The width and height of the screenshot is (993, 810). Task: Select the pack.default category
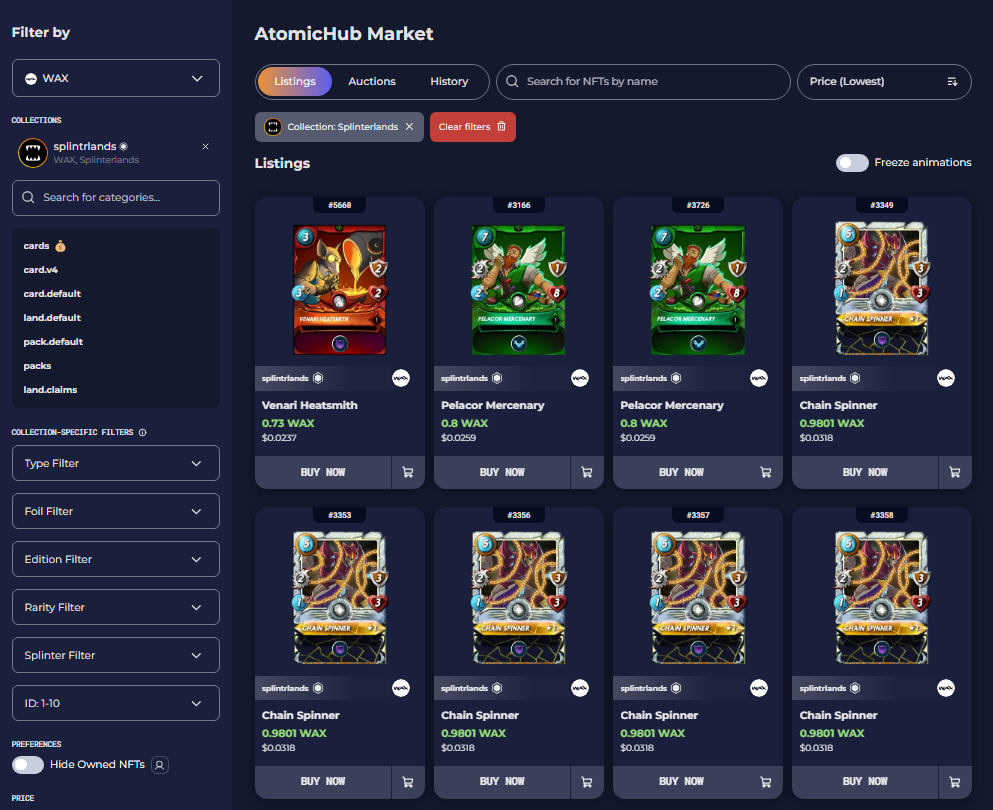pyautogui.click(x=53, y=342)
